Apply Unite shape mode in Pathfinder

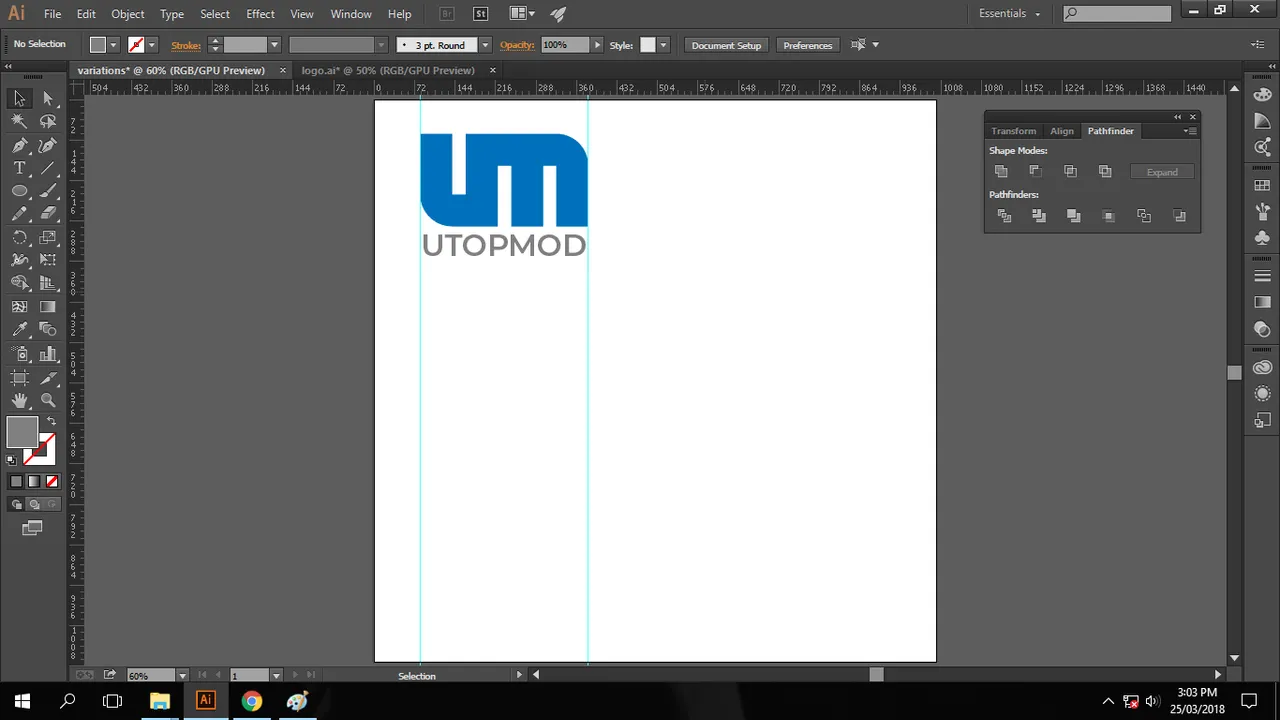tap(1001, 171)
